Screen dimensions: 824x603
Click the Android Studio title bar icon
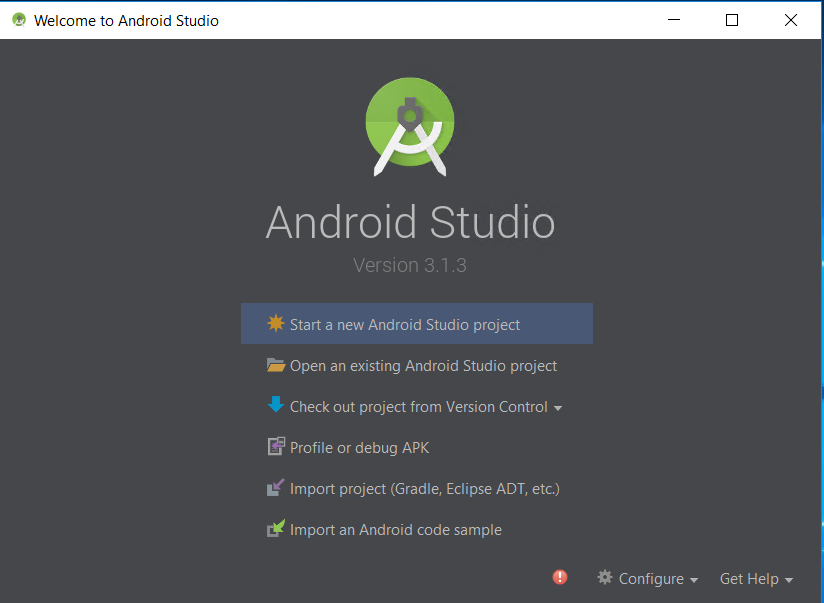tap(19, 20)
